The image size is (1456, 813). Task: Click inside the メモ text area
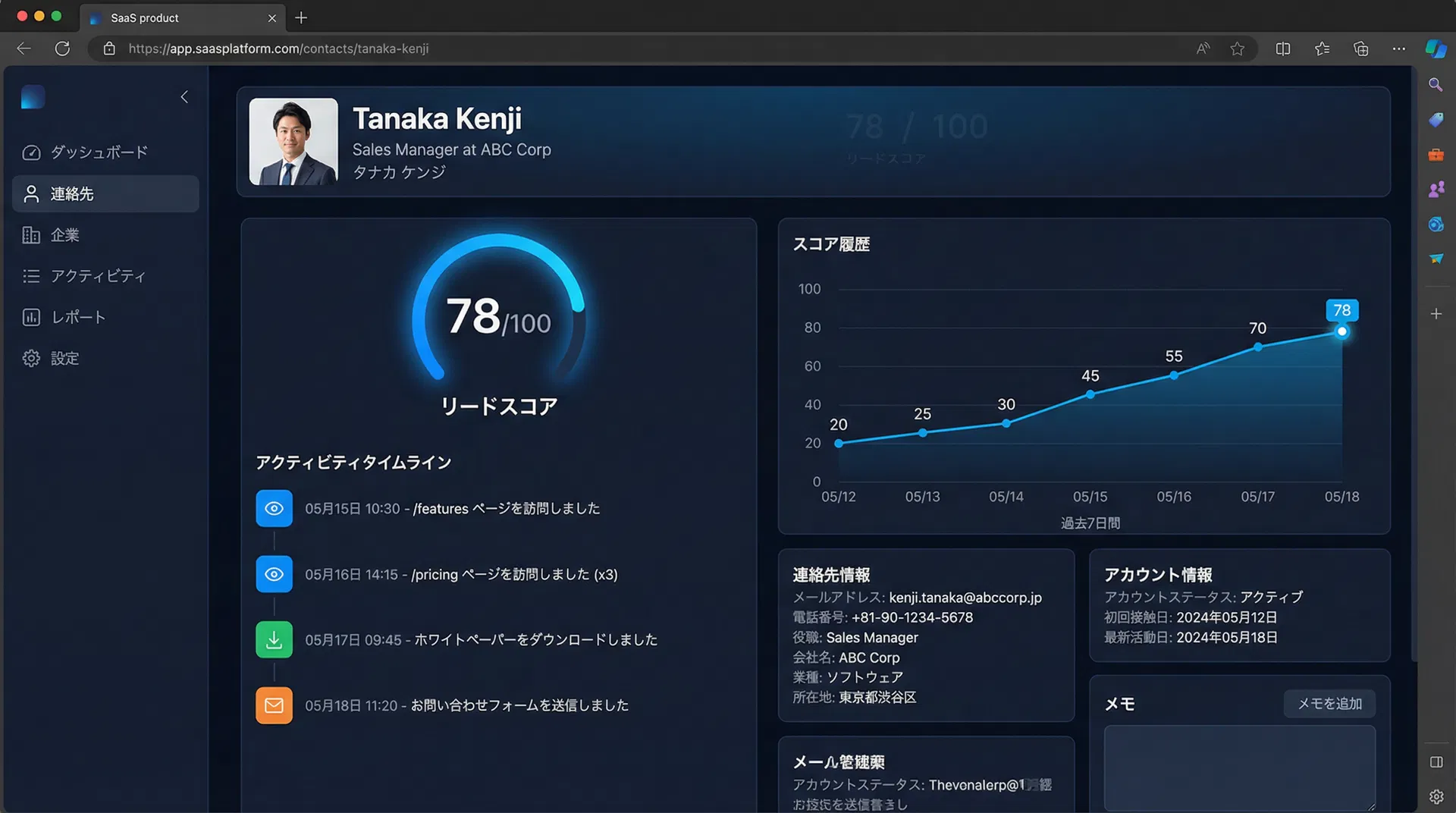[1239, 767]
